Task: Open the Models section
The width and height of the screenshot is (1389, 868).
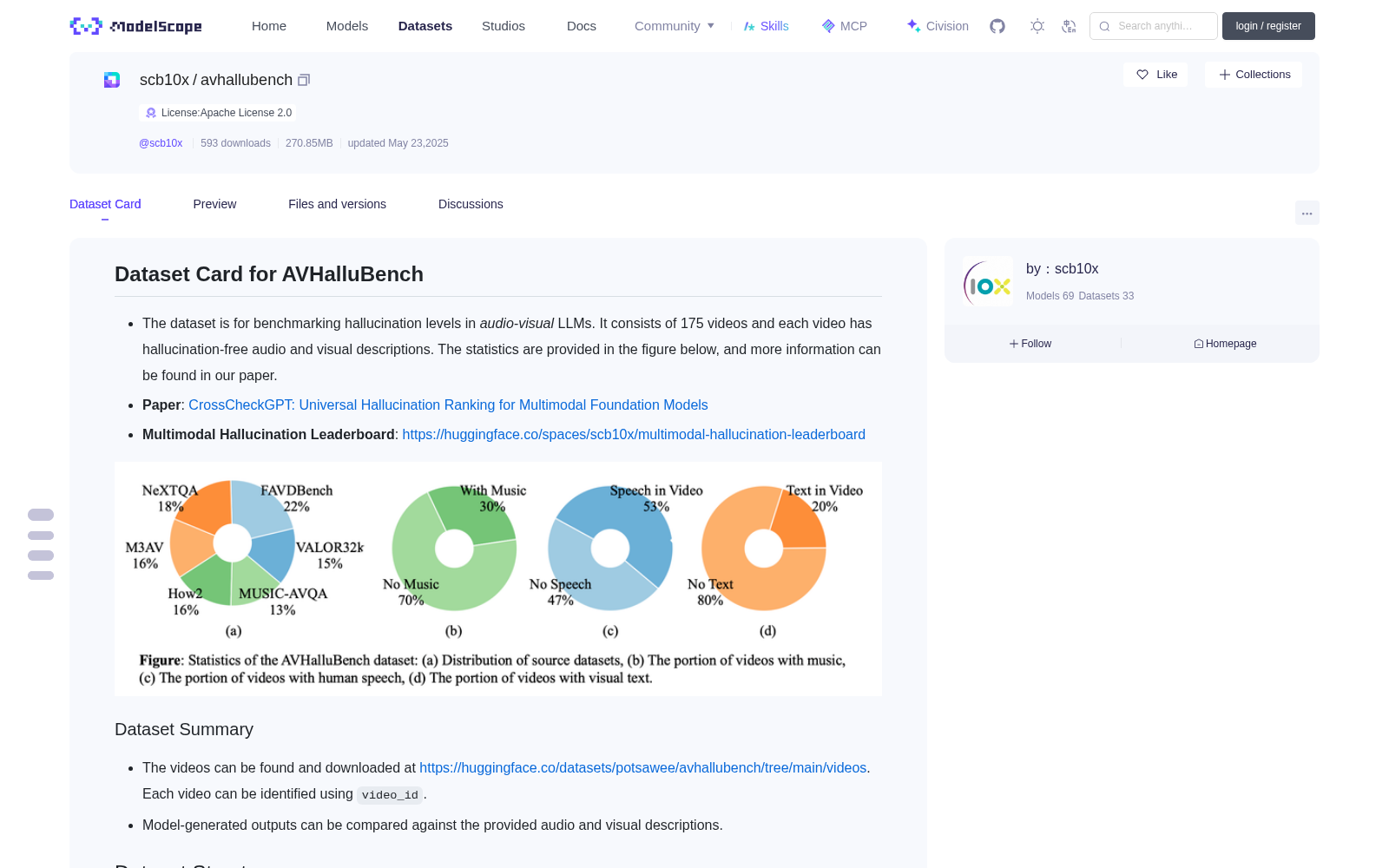Action: 347,26
